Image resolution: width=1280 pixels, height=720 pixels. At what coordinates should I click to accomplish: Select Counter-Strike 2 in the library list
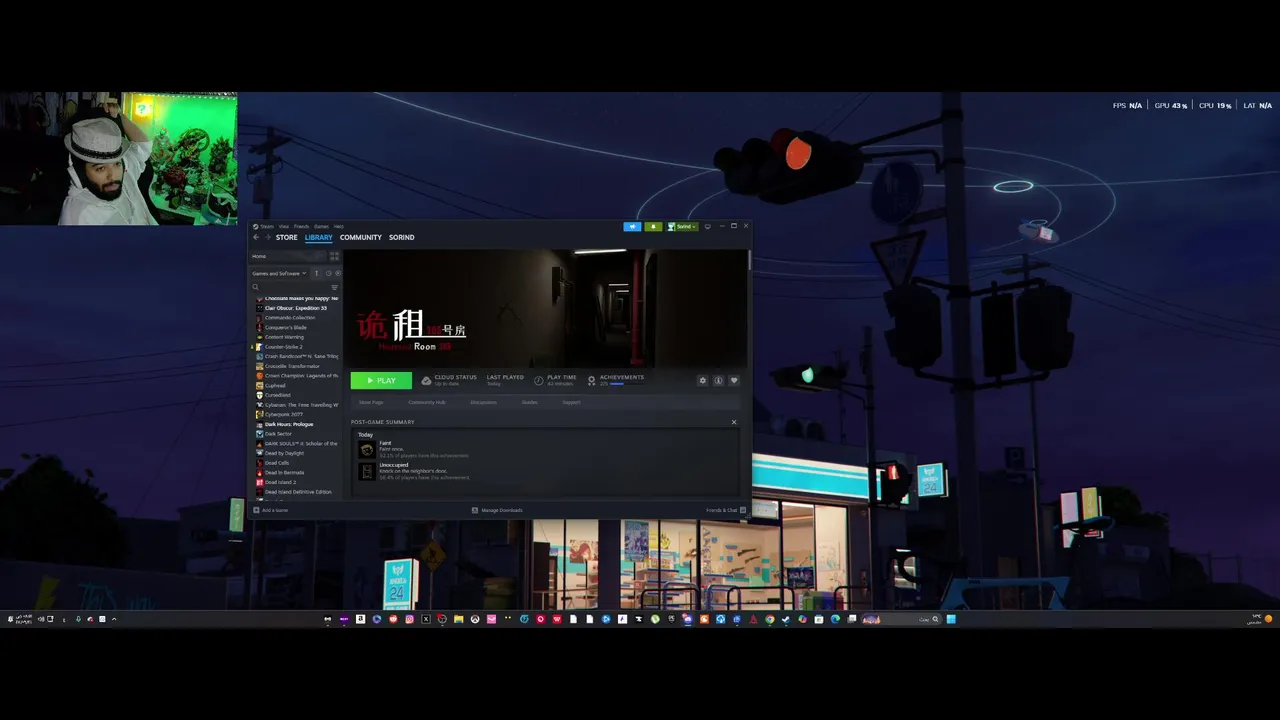pyautogui.click(x=284, y=347)
